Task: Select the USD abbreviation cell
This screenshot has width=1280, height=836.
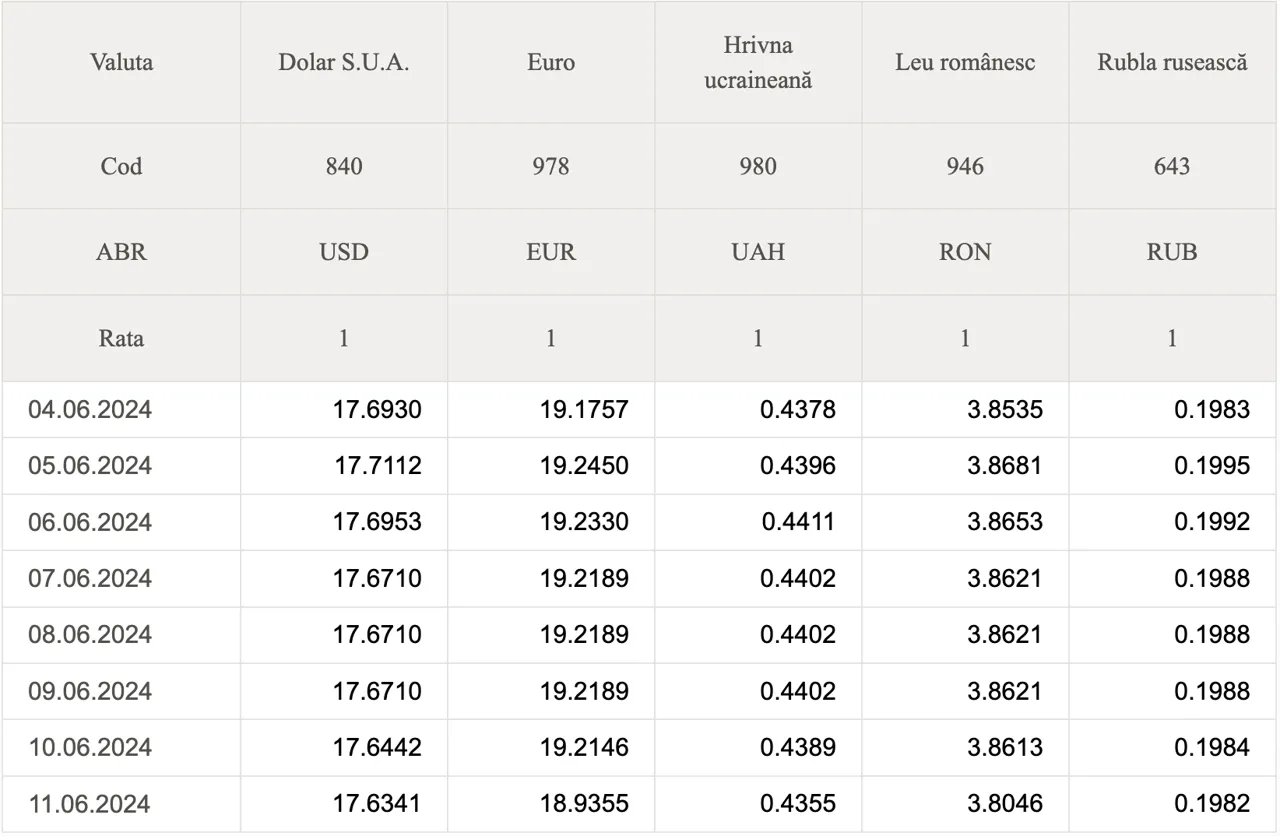Action: click(x=344, y=252)
